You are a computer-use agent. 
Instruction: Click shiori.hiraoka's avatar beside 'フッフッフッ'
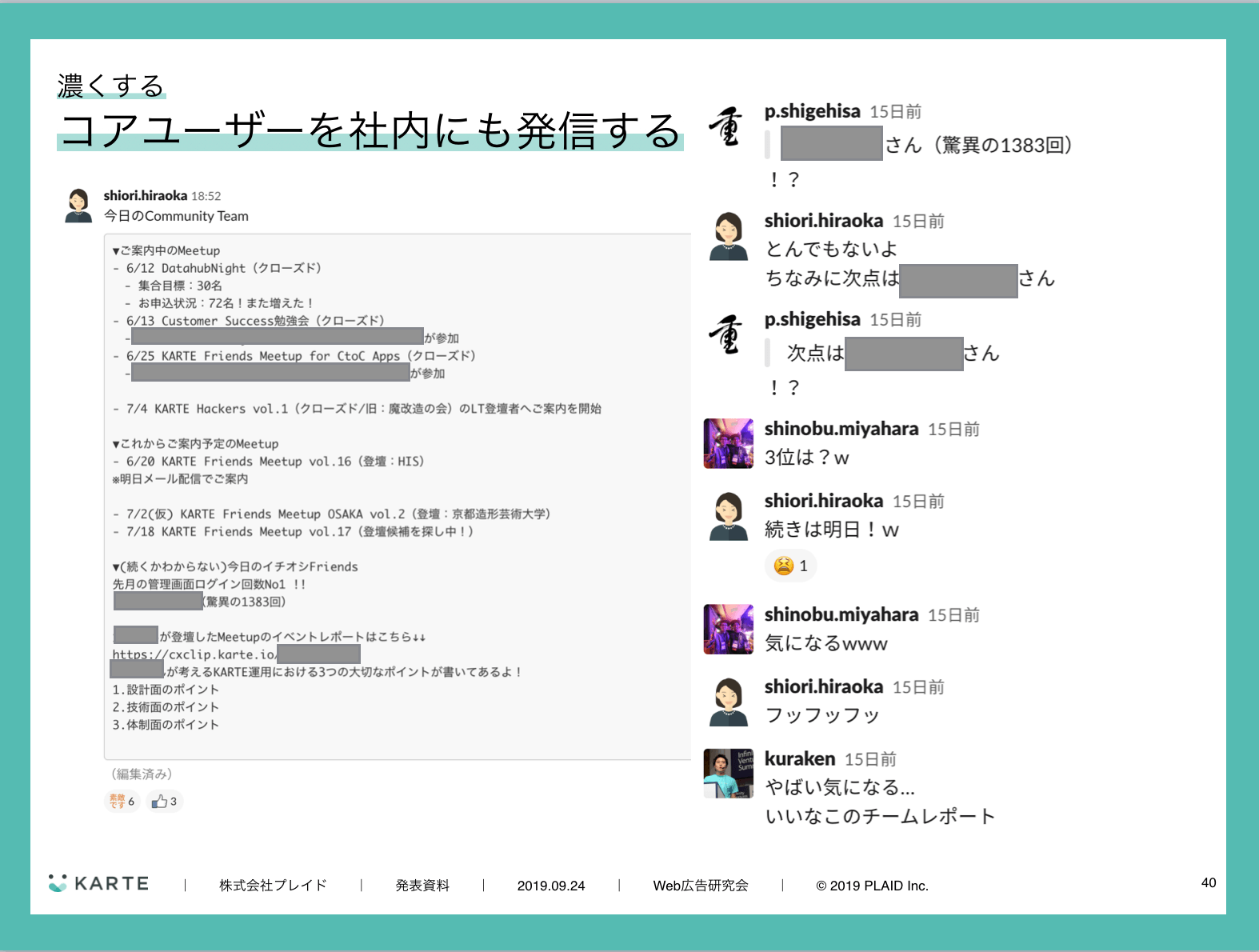tap(728, 702)
